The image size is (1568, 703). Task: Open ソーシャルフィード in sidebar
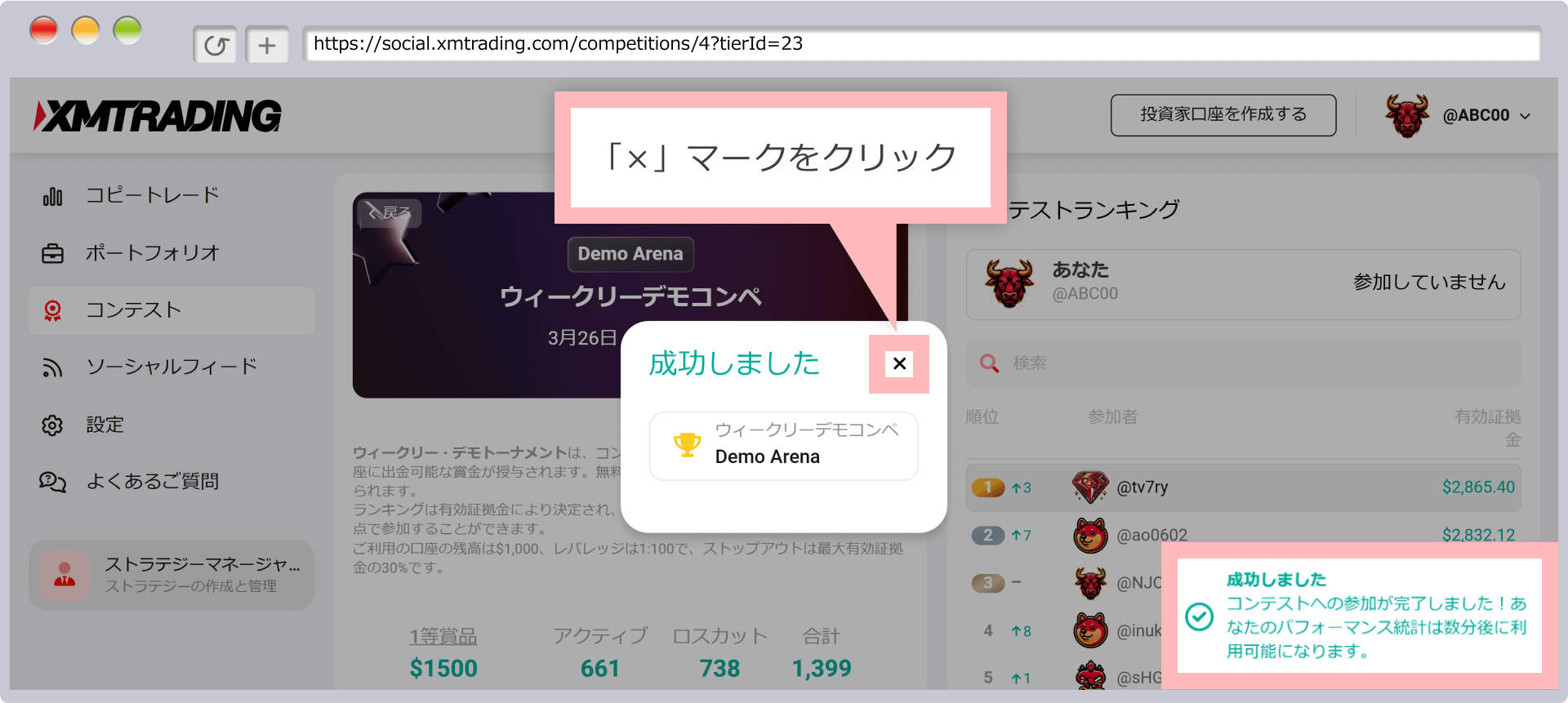tap(171, 367)
